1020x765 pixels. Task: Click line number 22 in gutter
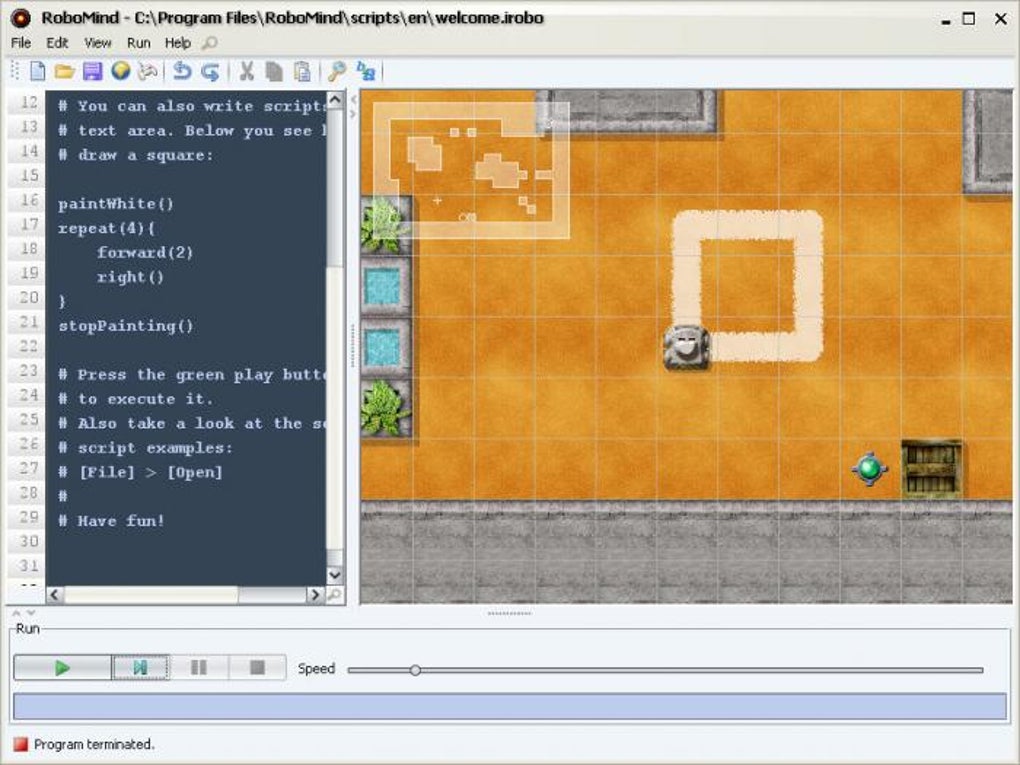(x=28, y=346)
